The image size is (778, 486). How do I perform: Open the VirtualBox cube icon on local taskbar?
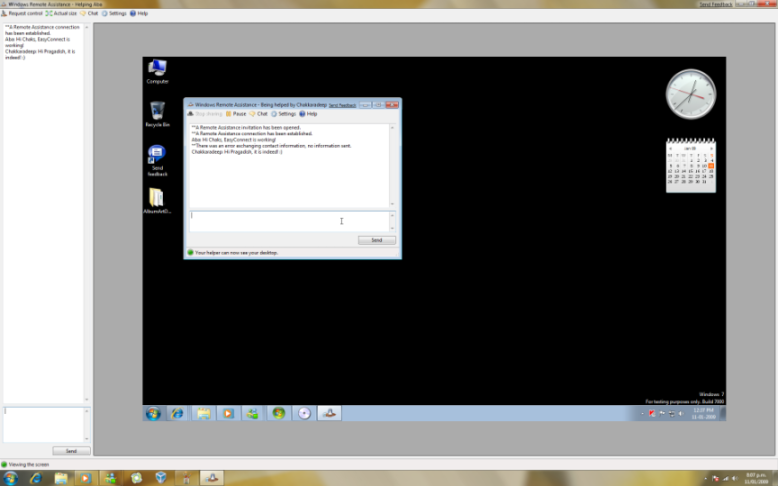coord(161,478)
